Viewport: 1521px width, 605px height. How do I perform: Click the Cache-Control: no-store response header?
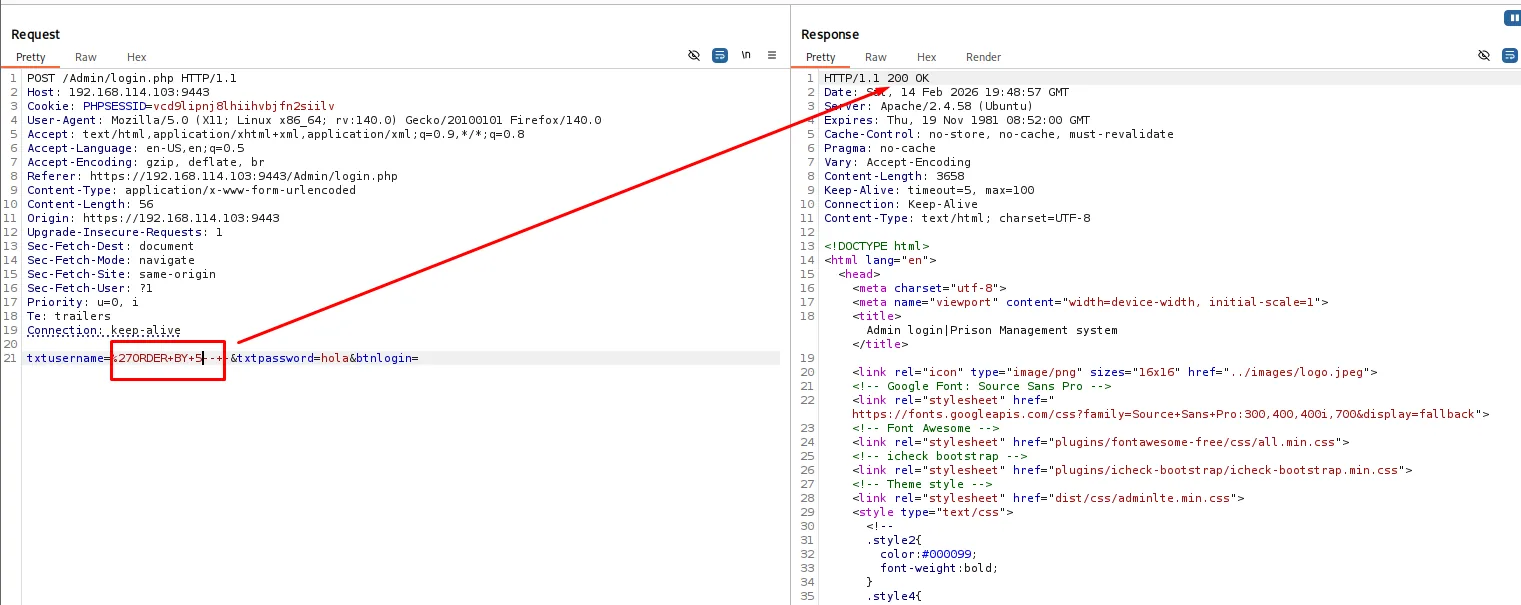pos(999,134)
